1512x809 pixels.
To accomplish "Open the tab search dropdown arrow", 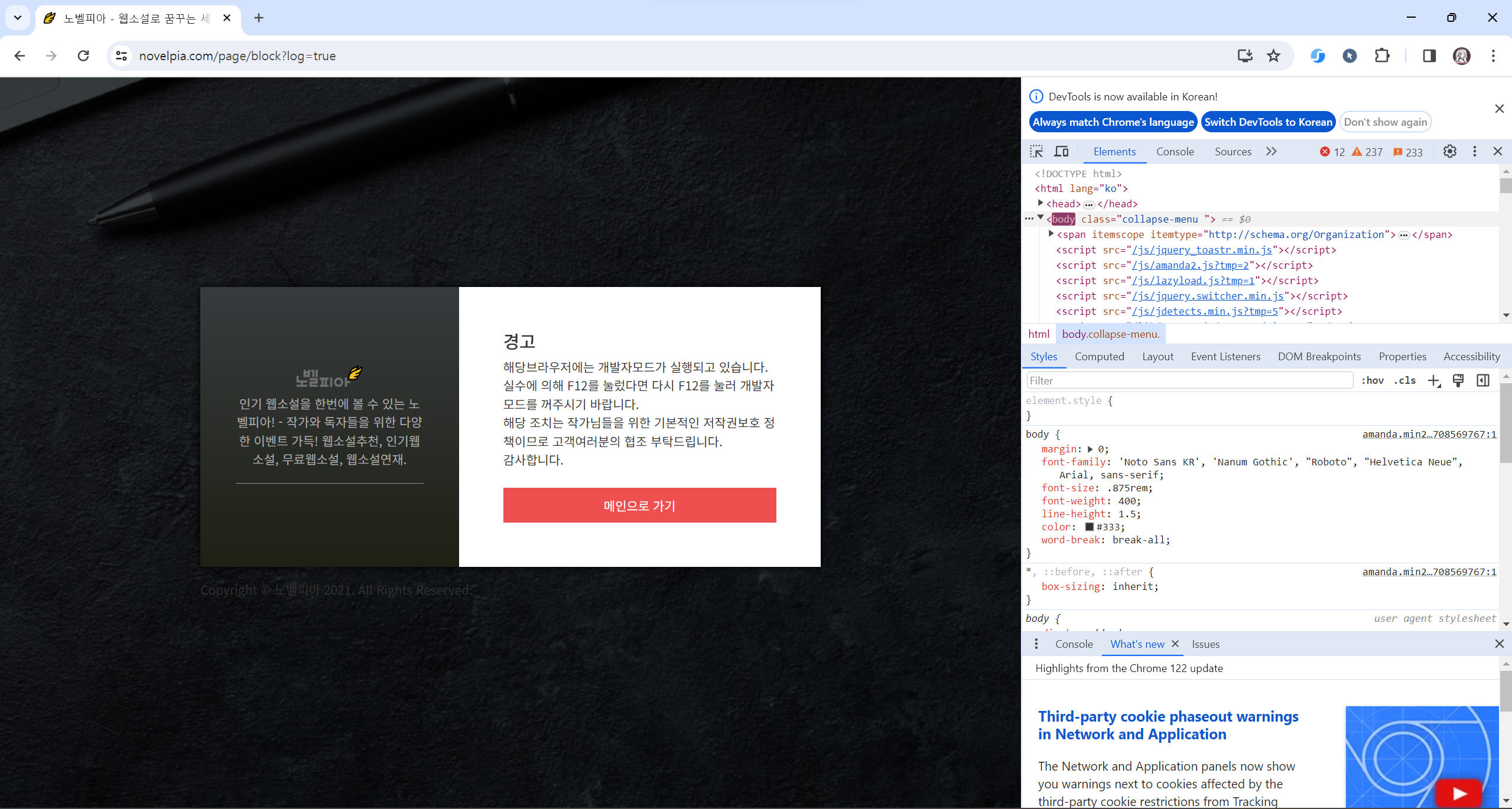I will coord(18,18).
